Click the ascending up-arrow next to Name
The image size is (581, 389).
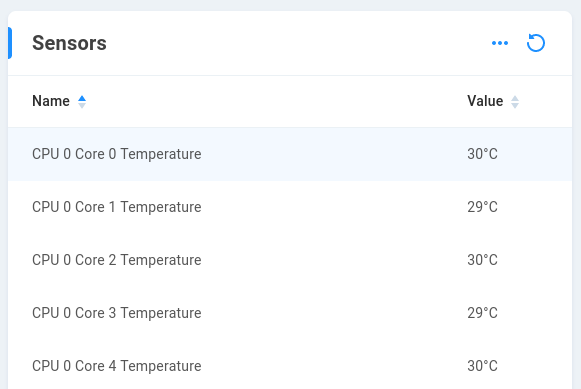pos(82,98)
